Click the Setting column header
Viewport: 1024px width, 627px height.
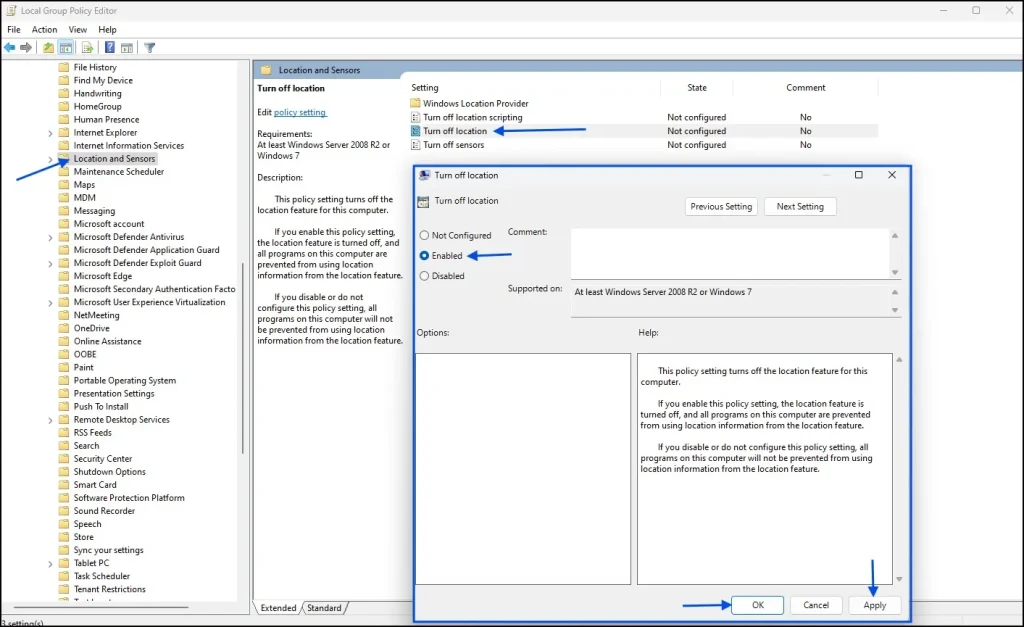424,88
